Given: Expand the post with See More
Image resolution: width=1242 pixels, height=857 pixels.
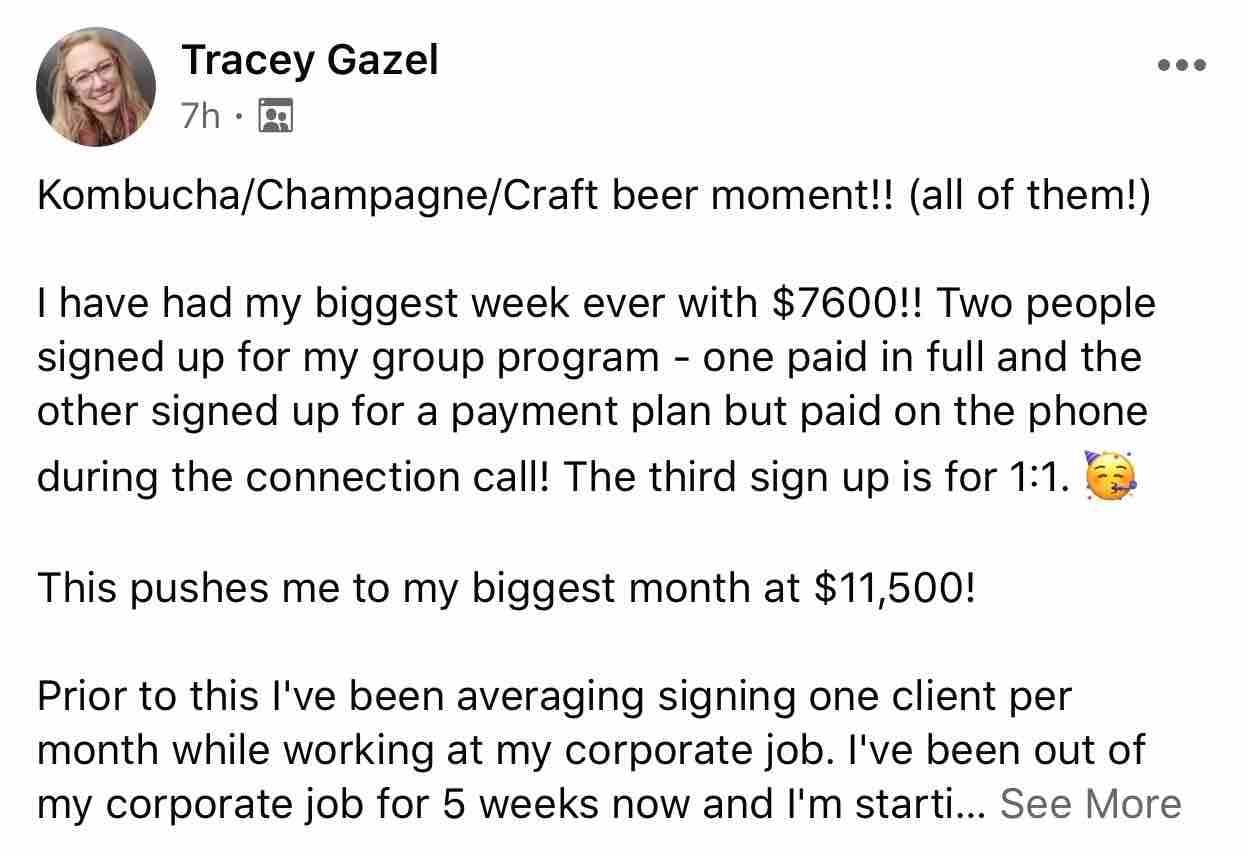Looking at the screenshot, I should click(1090, 803).
